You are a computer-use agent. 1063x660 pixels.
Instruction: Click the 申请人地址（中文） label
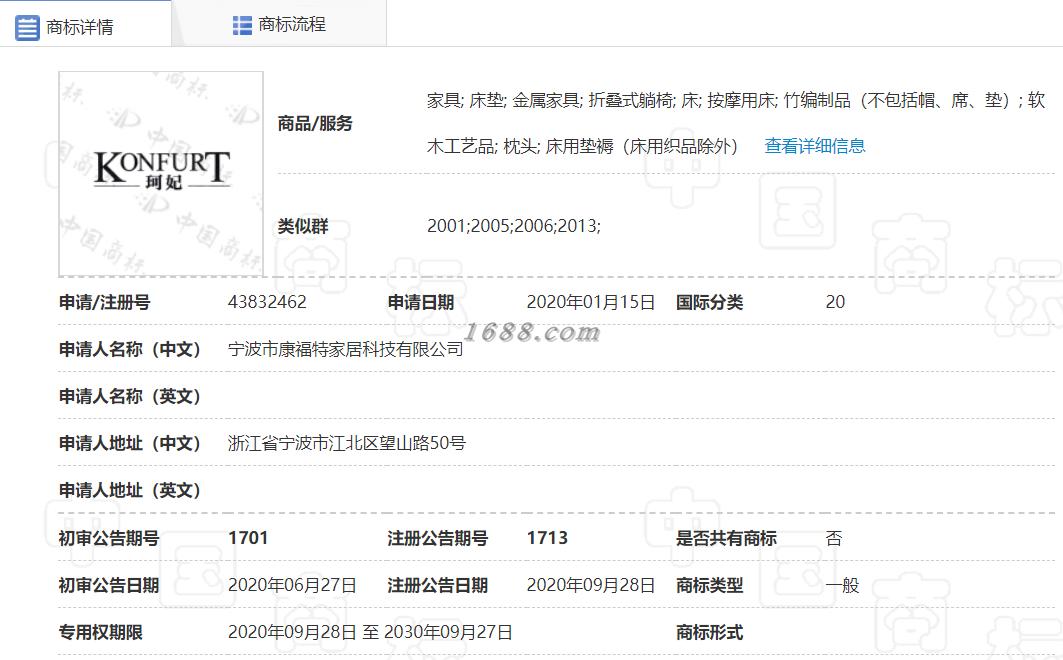(130, 443)
